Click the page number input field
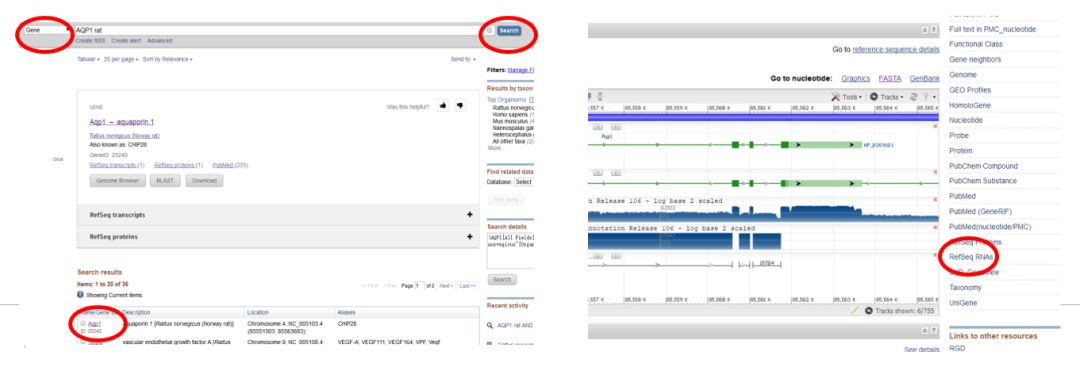 [419, 285]
